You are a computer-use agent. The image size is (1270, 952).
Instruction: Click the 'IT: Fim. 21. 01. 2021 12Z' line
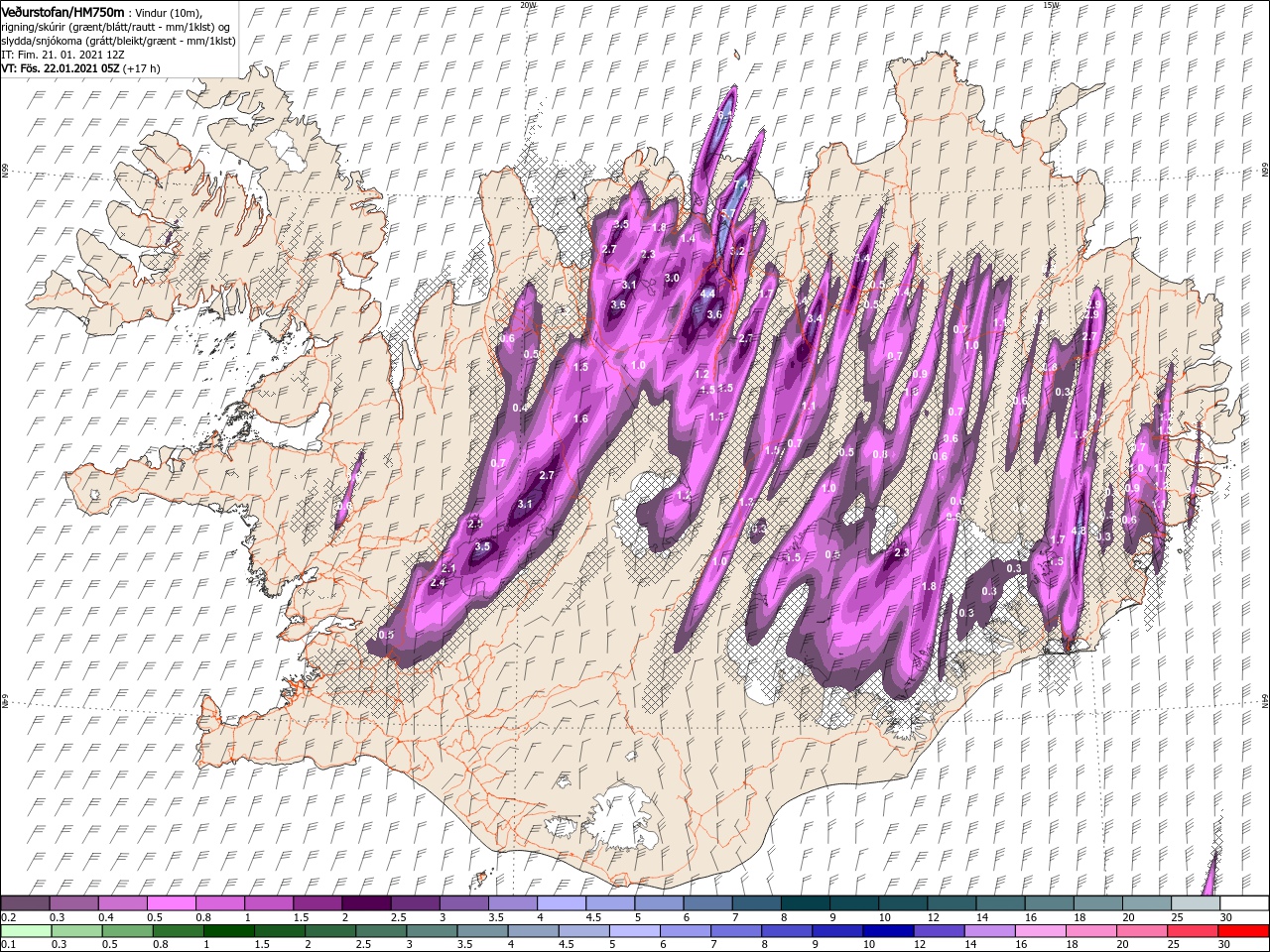[x=61, y=55]
